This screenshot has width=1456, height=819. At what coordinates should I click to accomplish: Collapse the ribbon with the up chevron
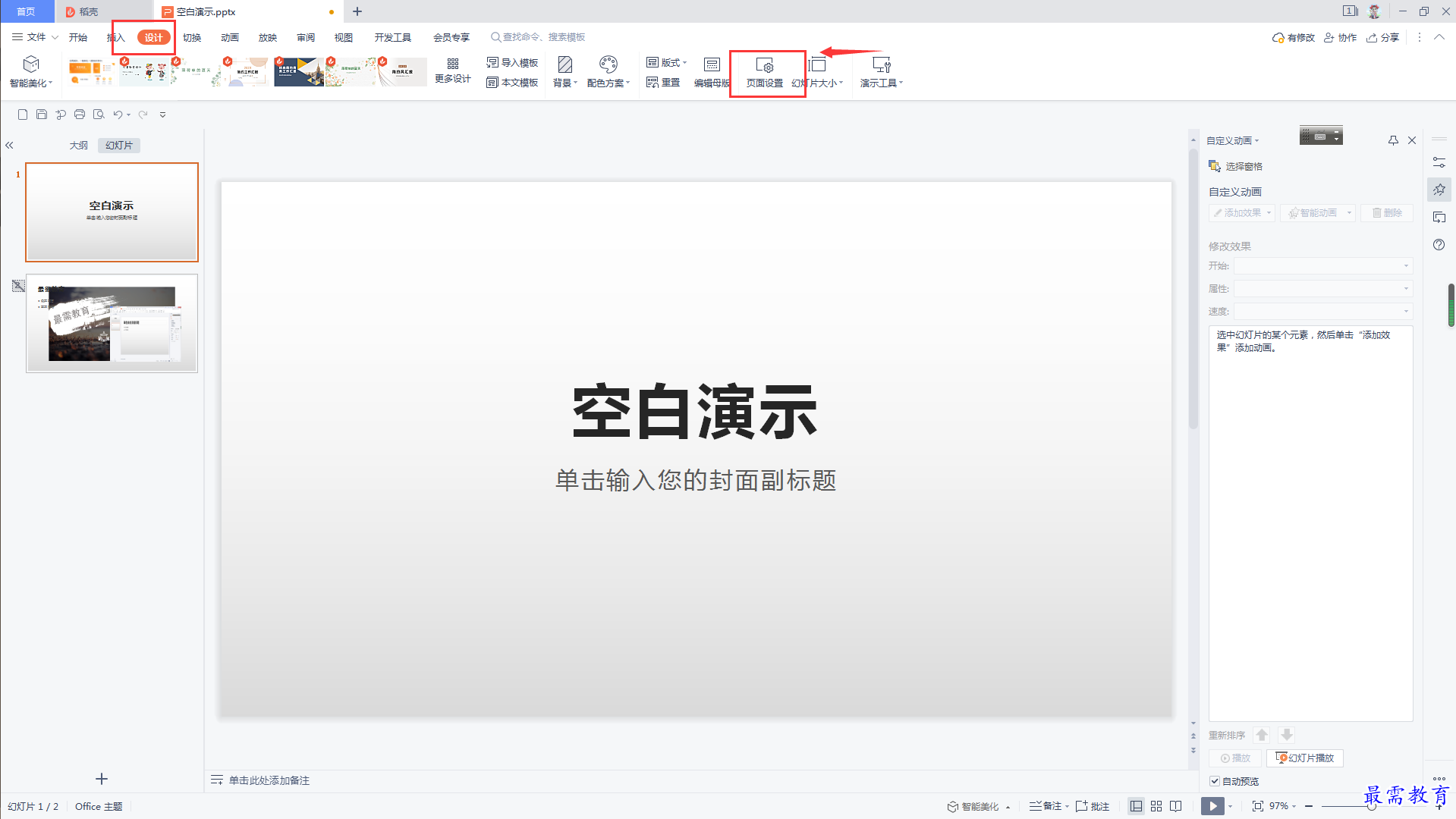point(1439,37)
